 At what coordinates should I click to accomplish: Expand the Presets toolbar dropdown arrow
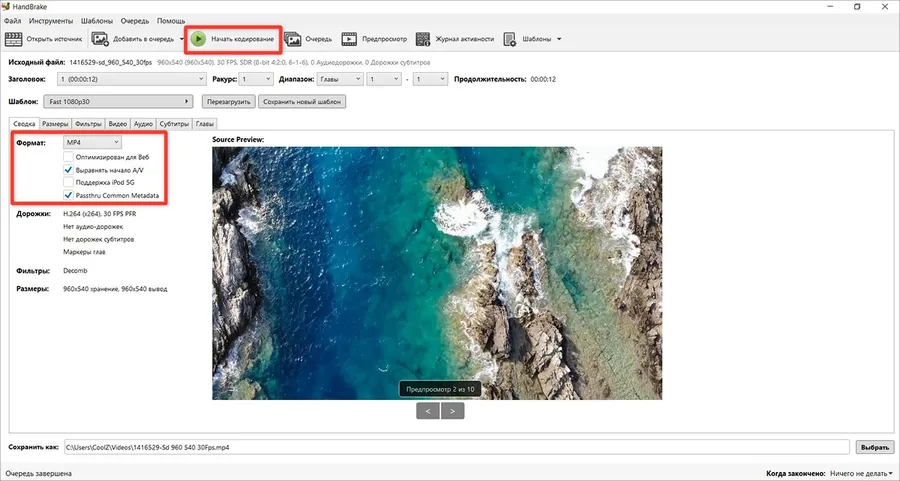[x=559, y=39]
